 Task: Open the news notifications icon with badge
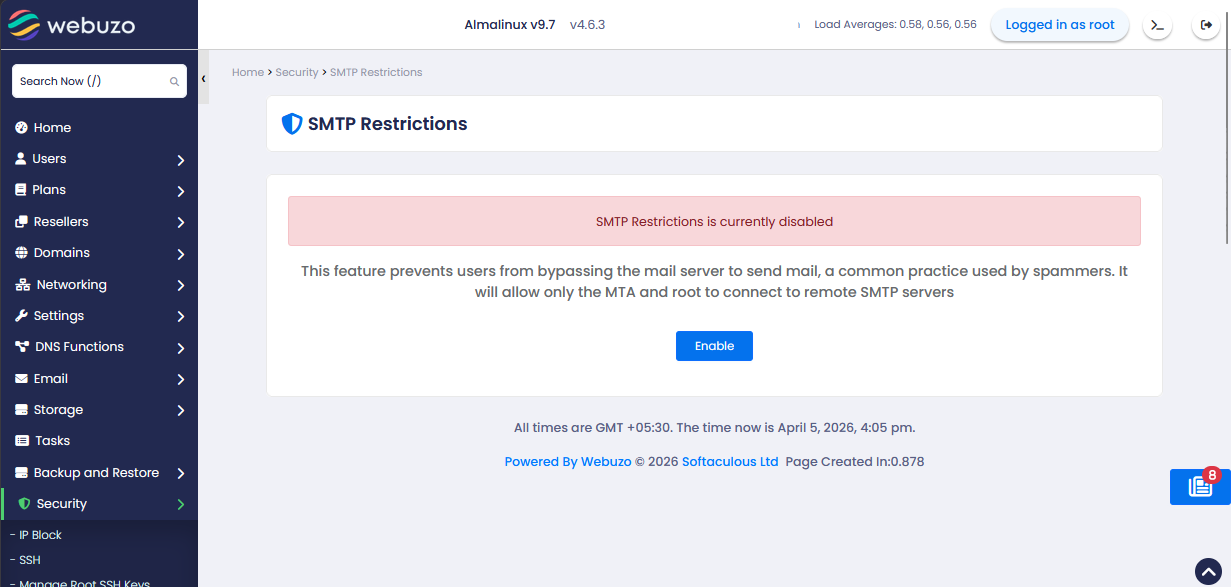pos(1200,487)
